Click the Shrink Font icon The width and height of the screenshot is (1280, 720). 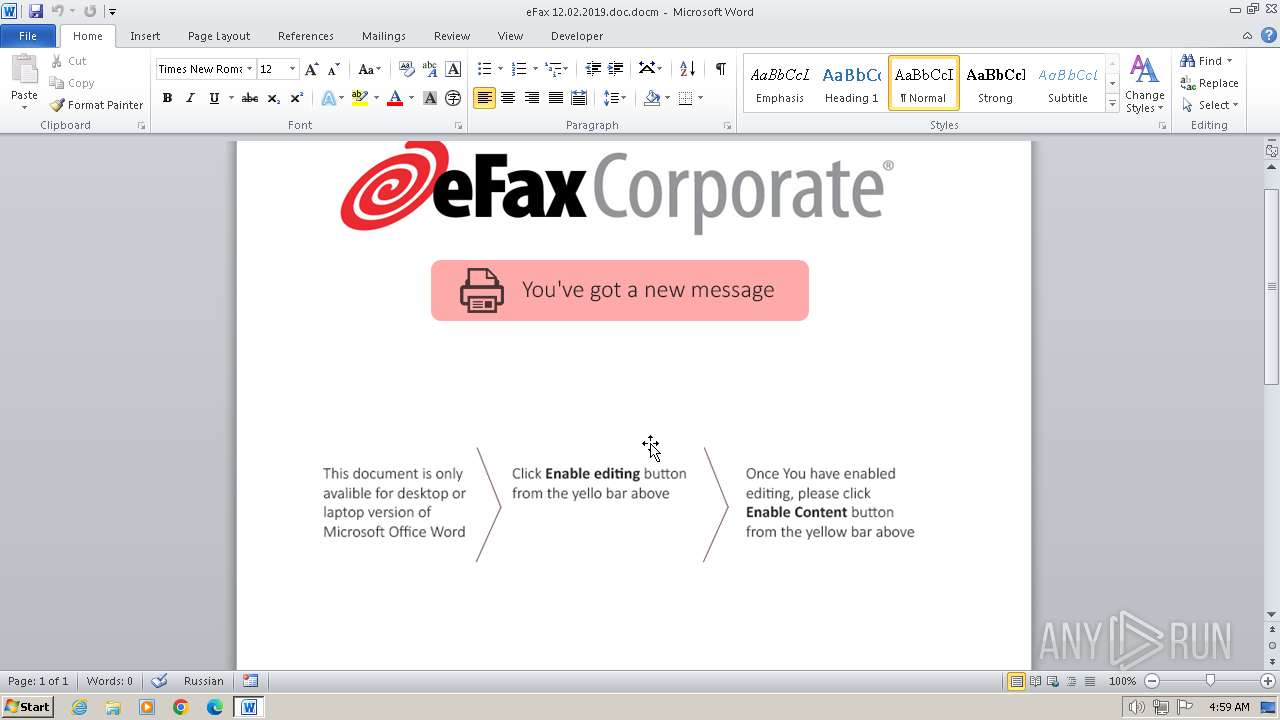tap(334, 69)
